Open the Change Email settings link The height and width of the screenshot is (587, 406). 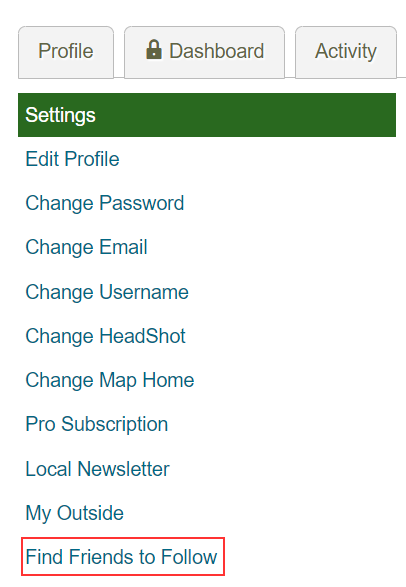(86, 247)
